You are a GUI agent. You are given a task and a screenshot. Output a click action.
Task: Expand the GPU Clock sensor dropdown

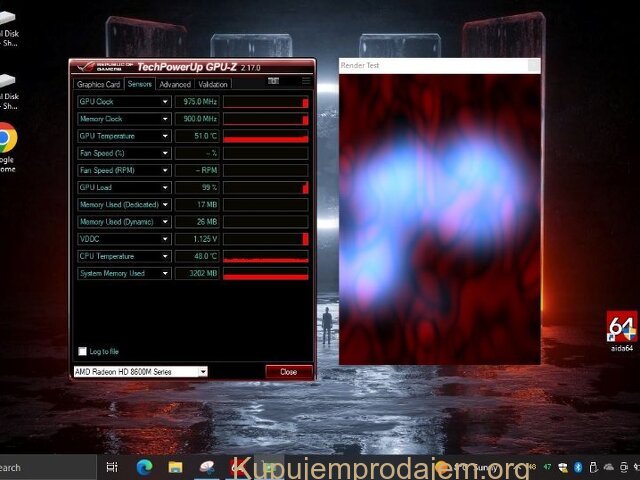pyautogui.click(x=166, y=102)
